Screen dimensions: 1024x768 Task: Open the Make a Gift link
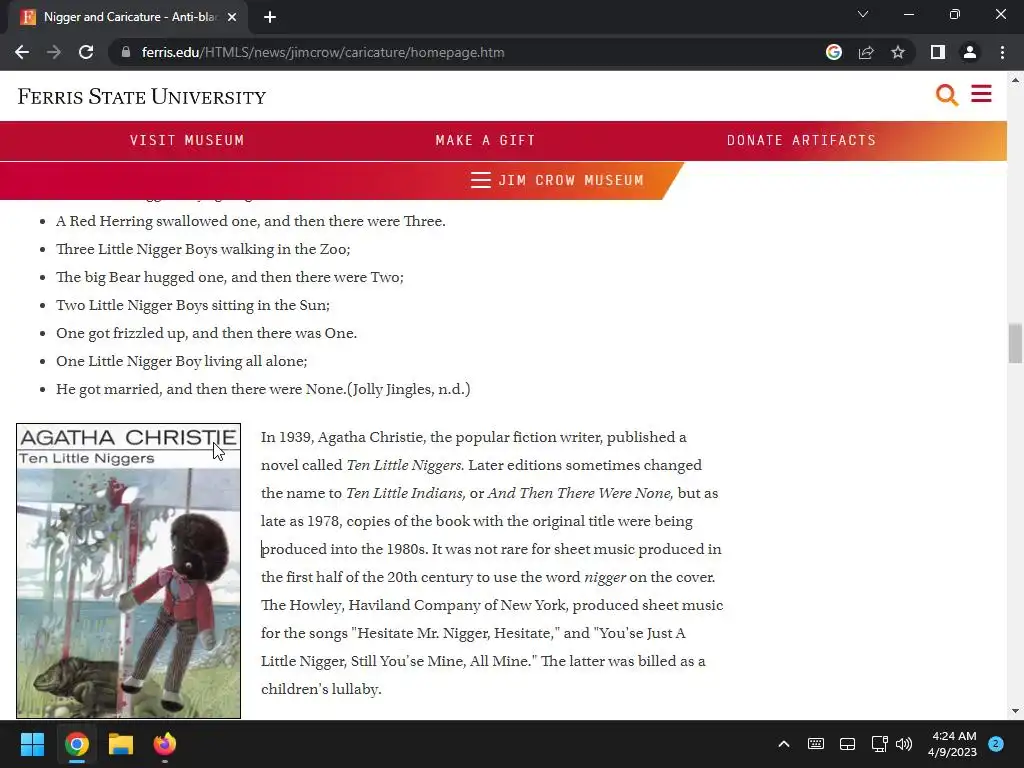tap(485, 140)
